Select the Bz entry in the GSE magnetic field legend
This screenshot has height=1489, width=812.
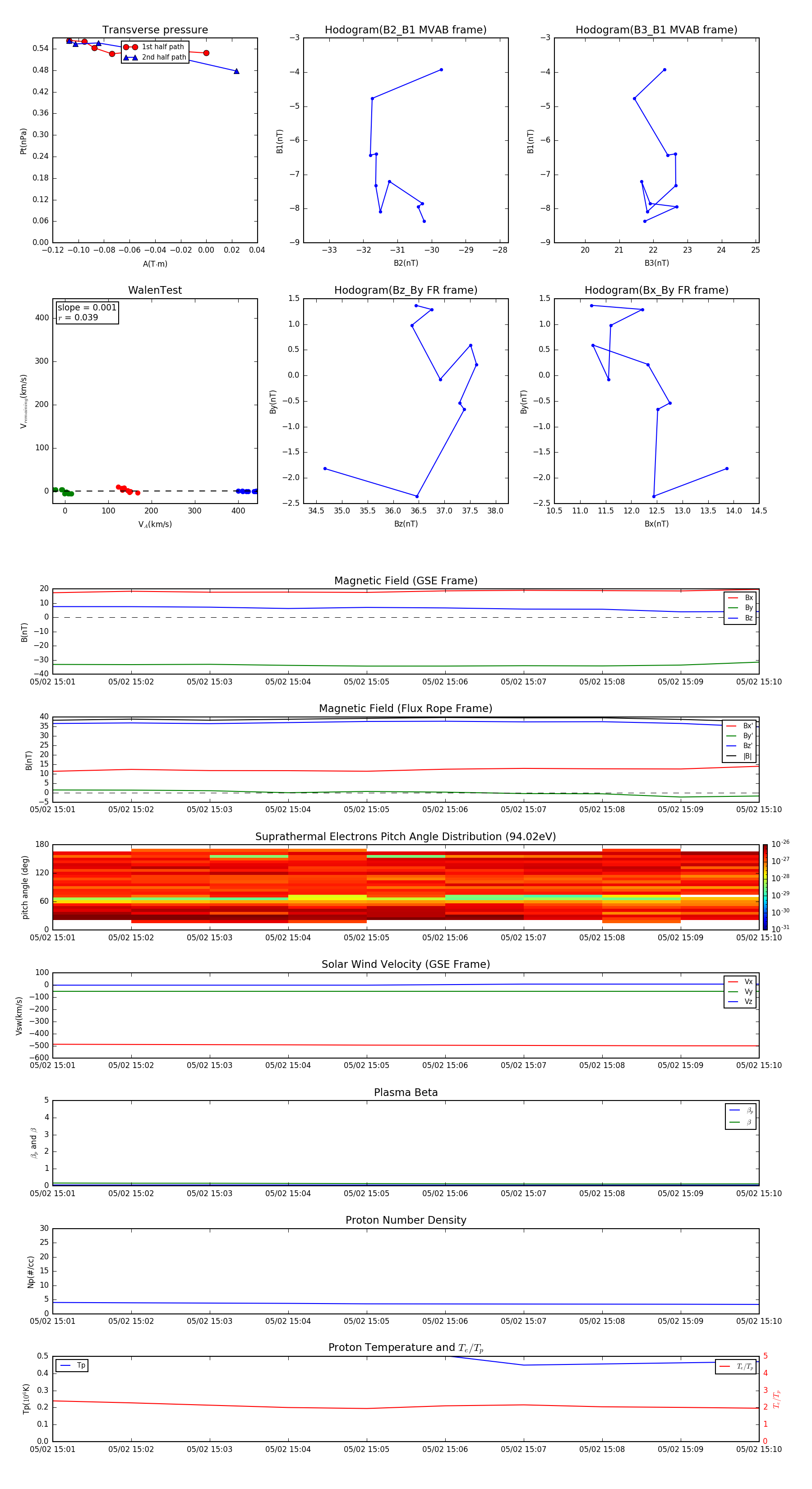point(740,619)
